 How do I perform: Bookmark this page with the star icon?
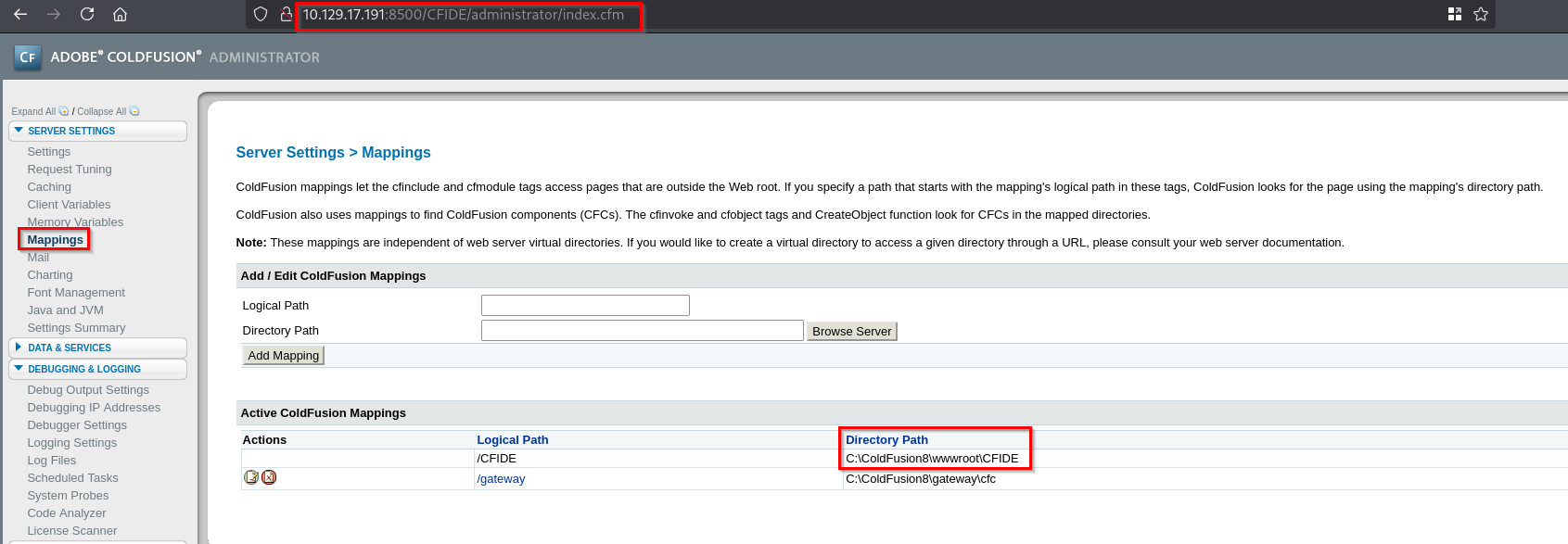tap(1481, 14)
